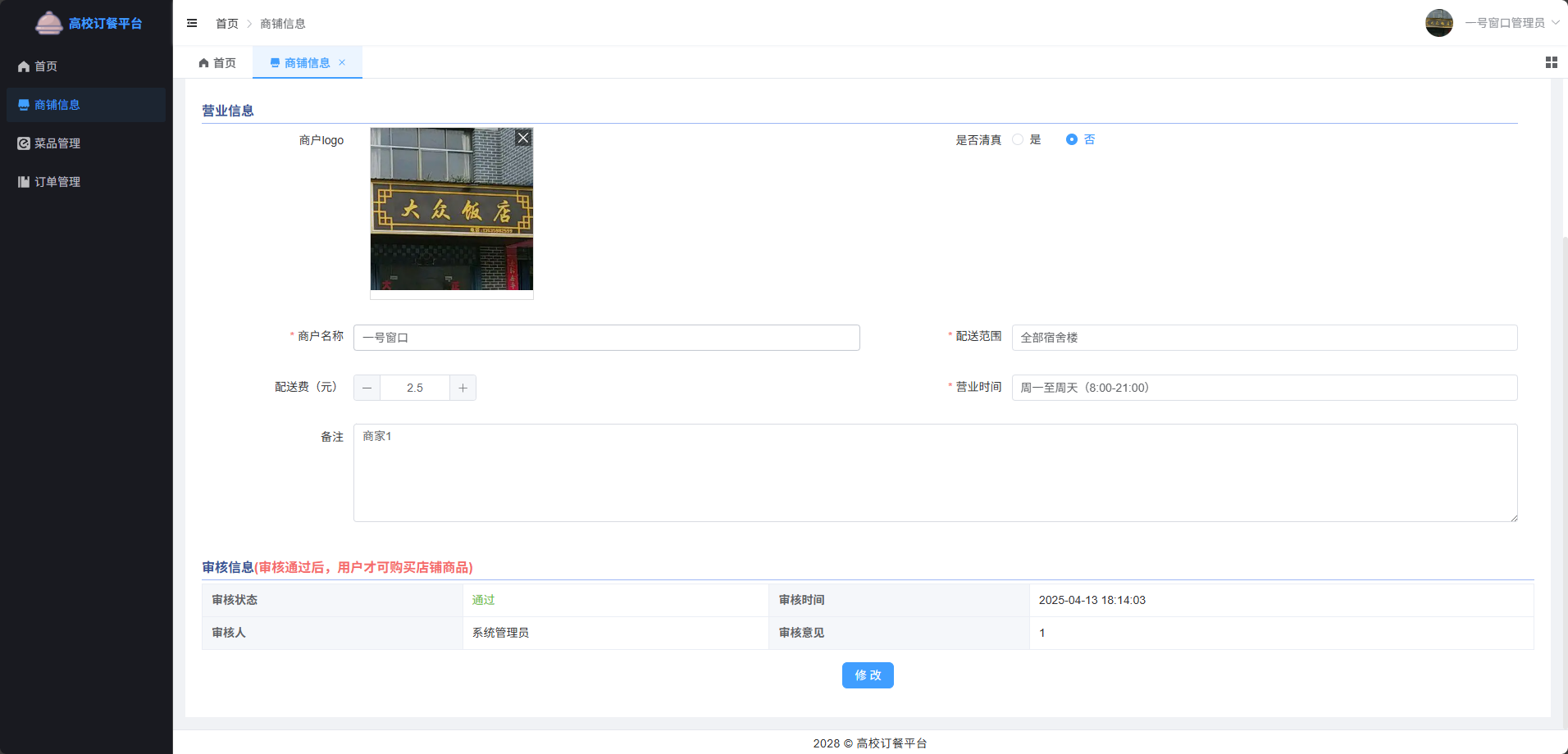The width and height of the screenshot is (1568, 754).
Task: Select 是 for 是否清真
Action: (1017, 139)
